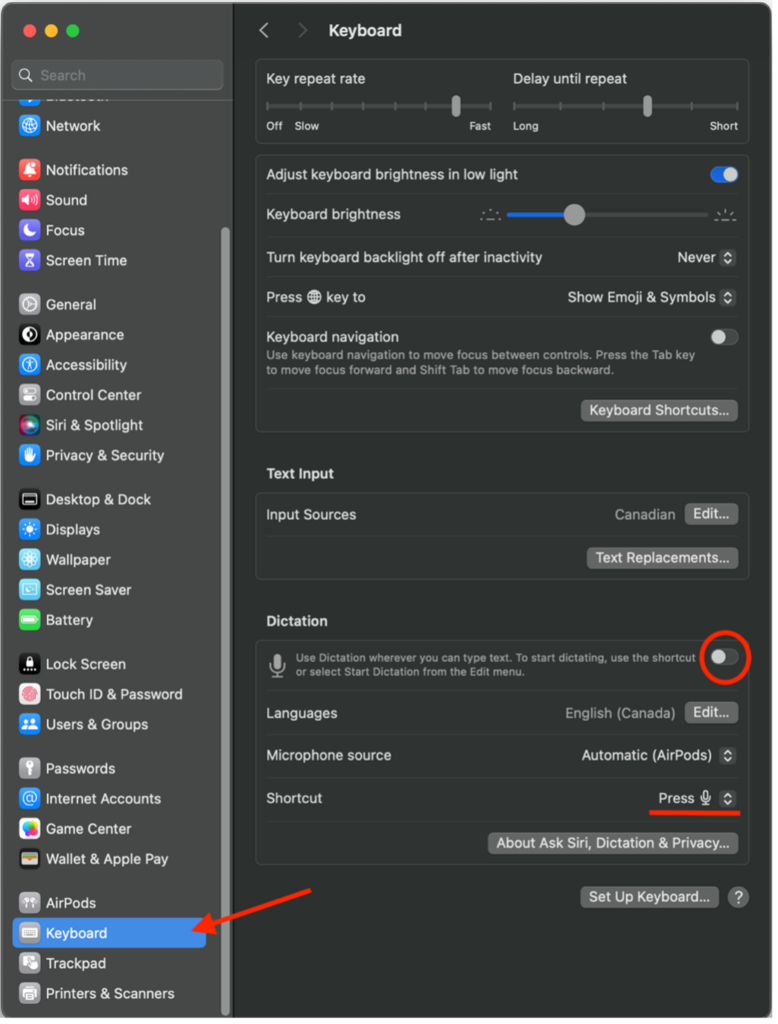Click the forward chevron in header
The image size is (778, 1024).
(x=304, y=31)
